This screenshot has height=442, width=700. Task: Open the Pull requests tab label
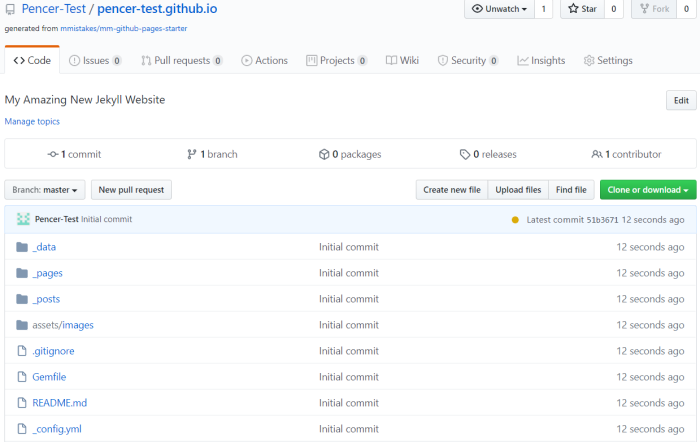tap(182, 60)
